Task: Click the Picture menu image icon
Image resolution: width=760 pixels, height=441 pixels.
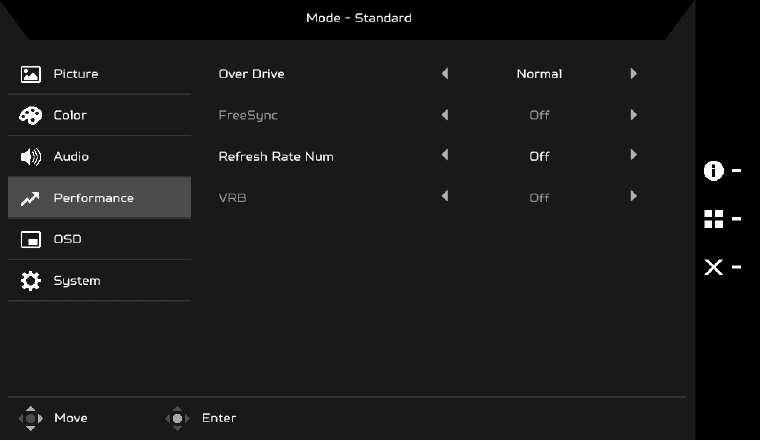Action: click(x=31, y=74)
